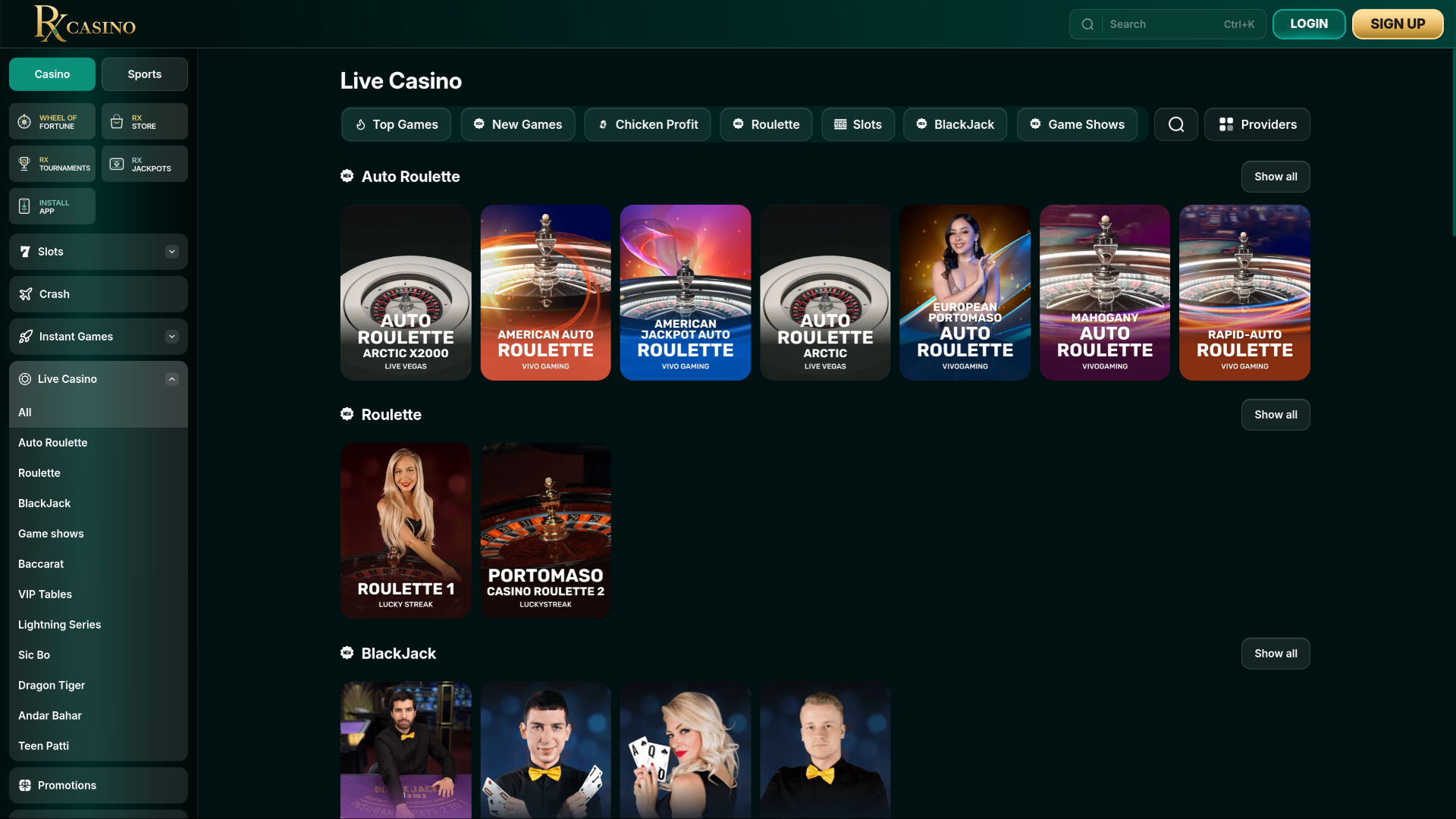Viewport: 1456px width, 819px height.
Task: Expand the Instant Games chevron
Action: (172, 337)
